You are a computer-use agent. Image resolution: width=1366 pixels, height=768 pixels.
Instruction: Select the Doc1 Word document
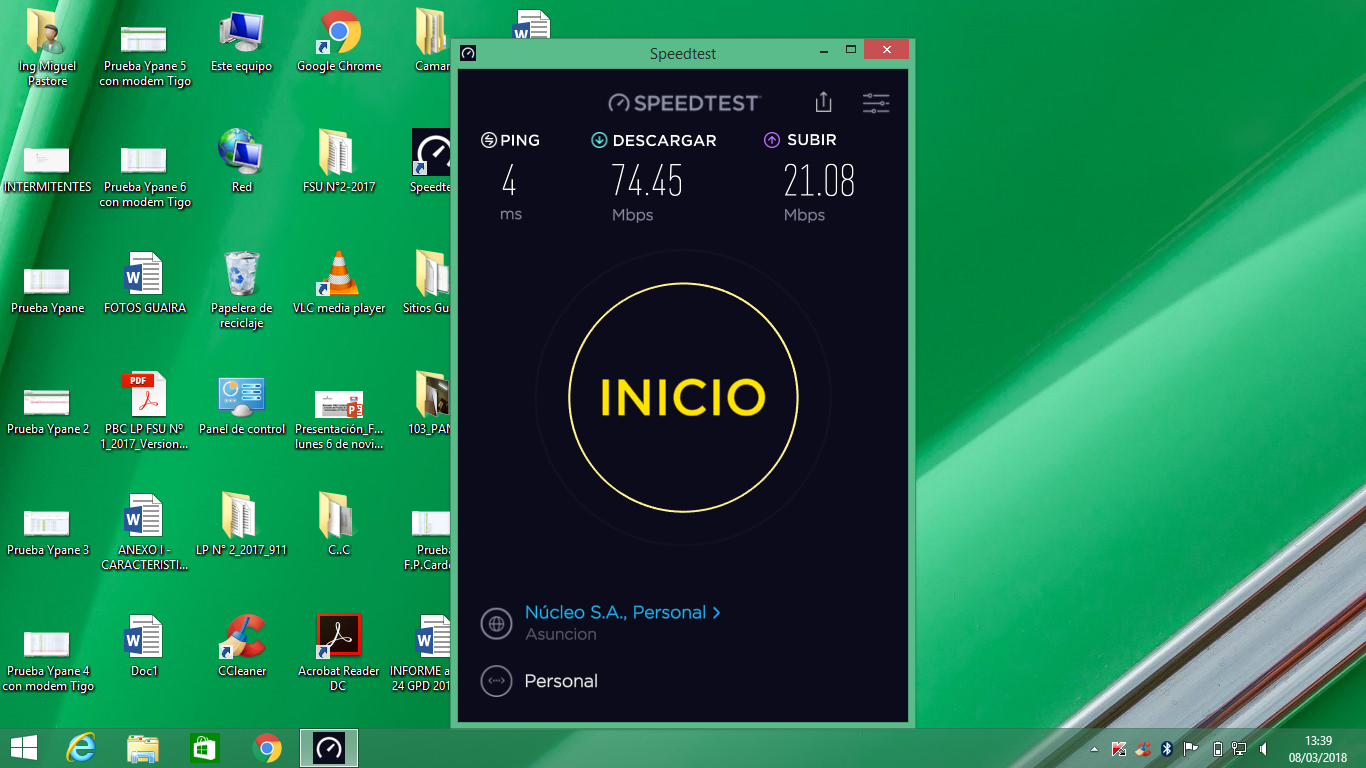[x=145, y=646]
